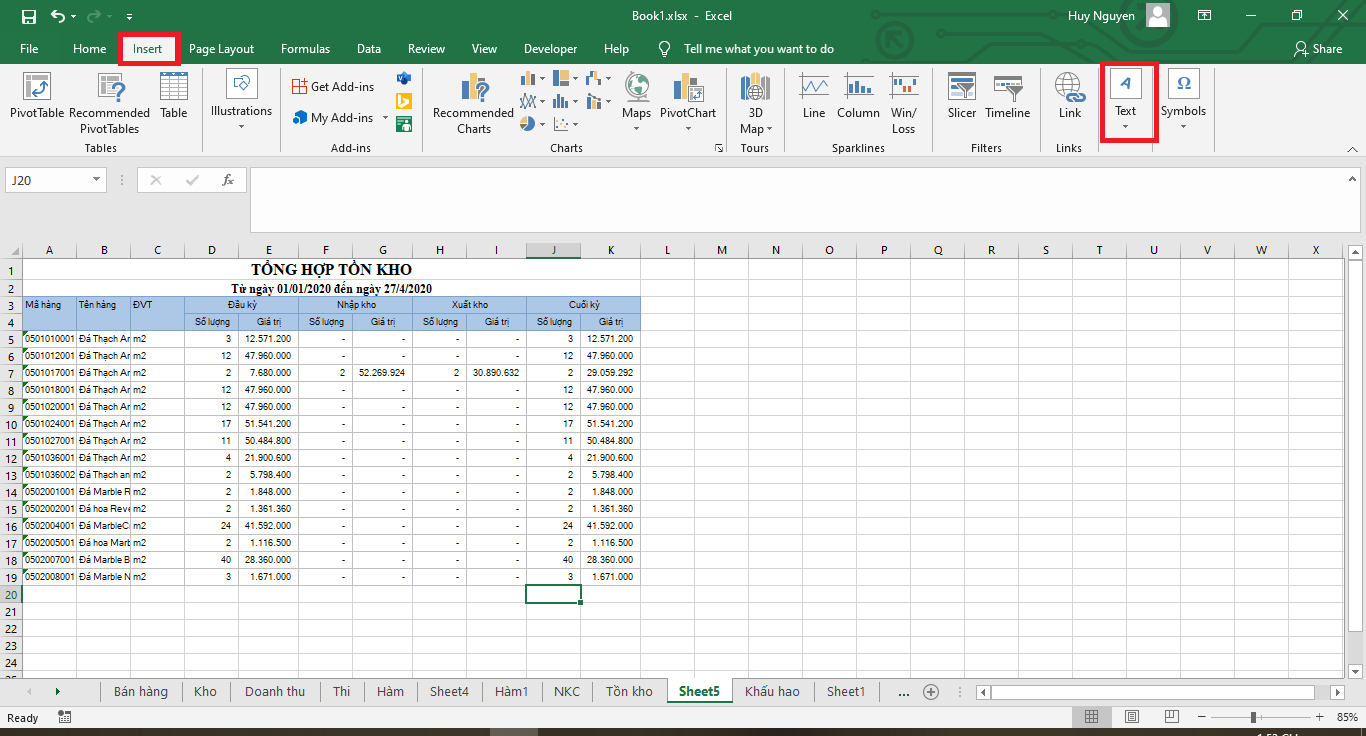Click the Share button

click(x=1318, y=48)
